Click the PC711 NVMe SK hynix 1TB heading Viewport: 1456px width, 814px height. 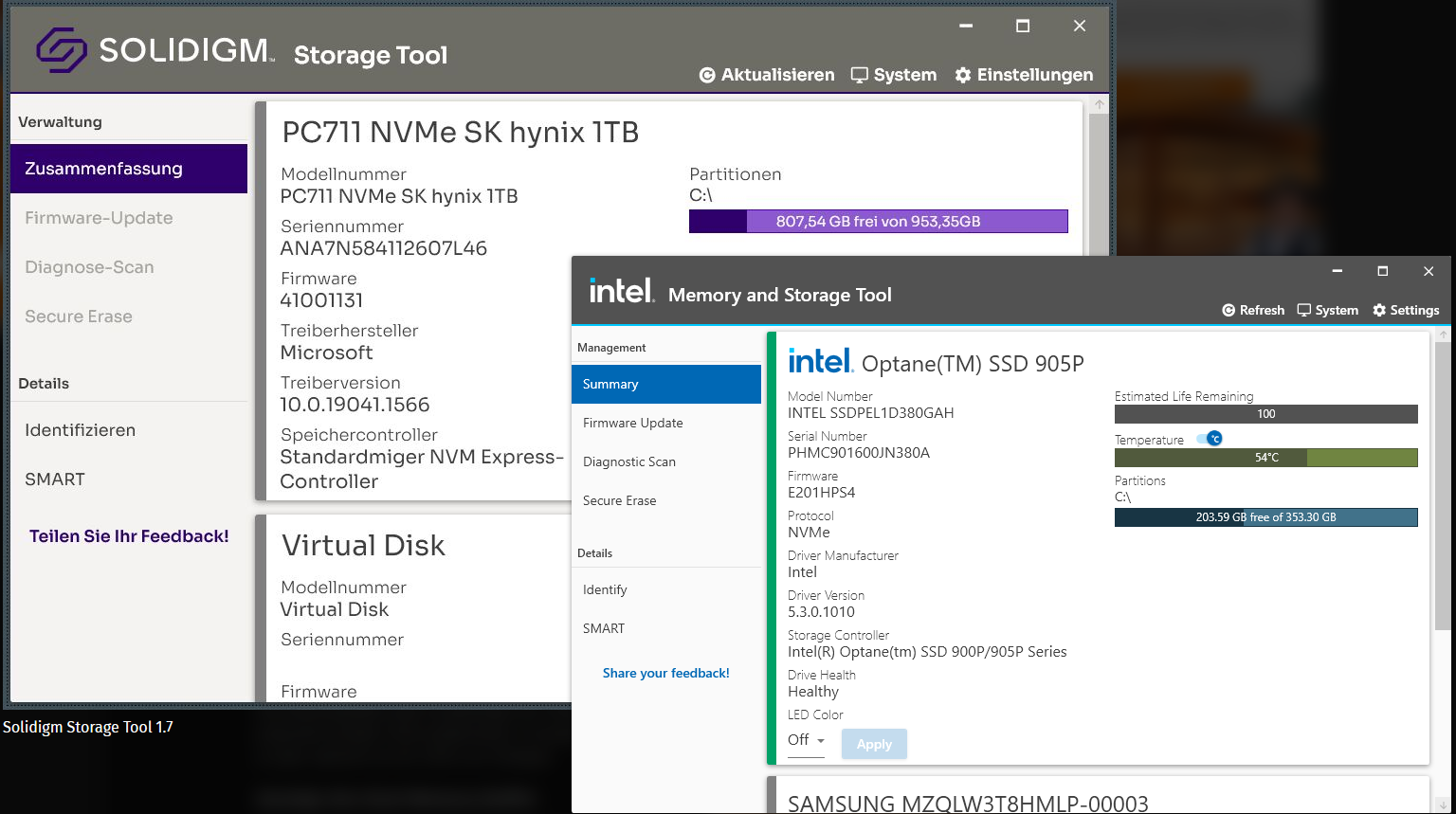pos(461,132)
